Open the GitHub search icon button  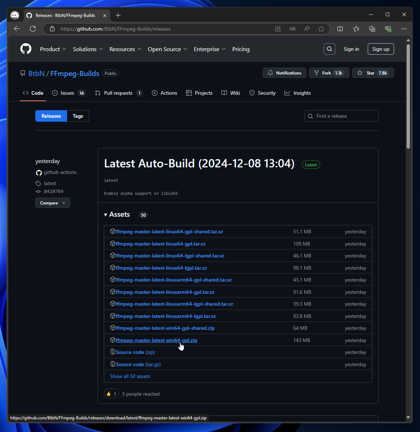[x=329, y=49]
